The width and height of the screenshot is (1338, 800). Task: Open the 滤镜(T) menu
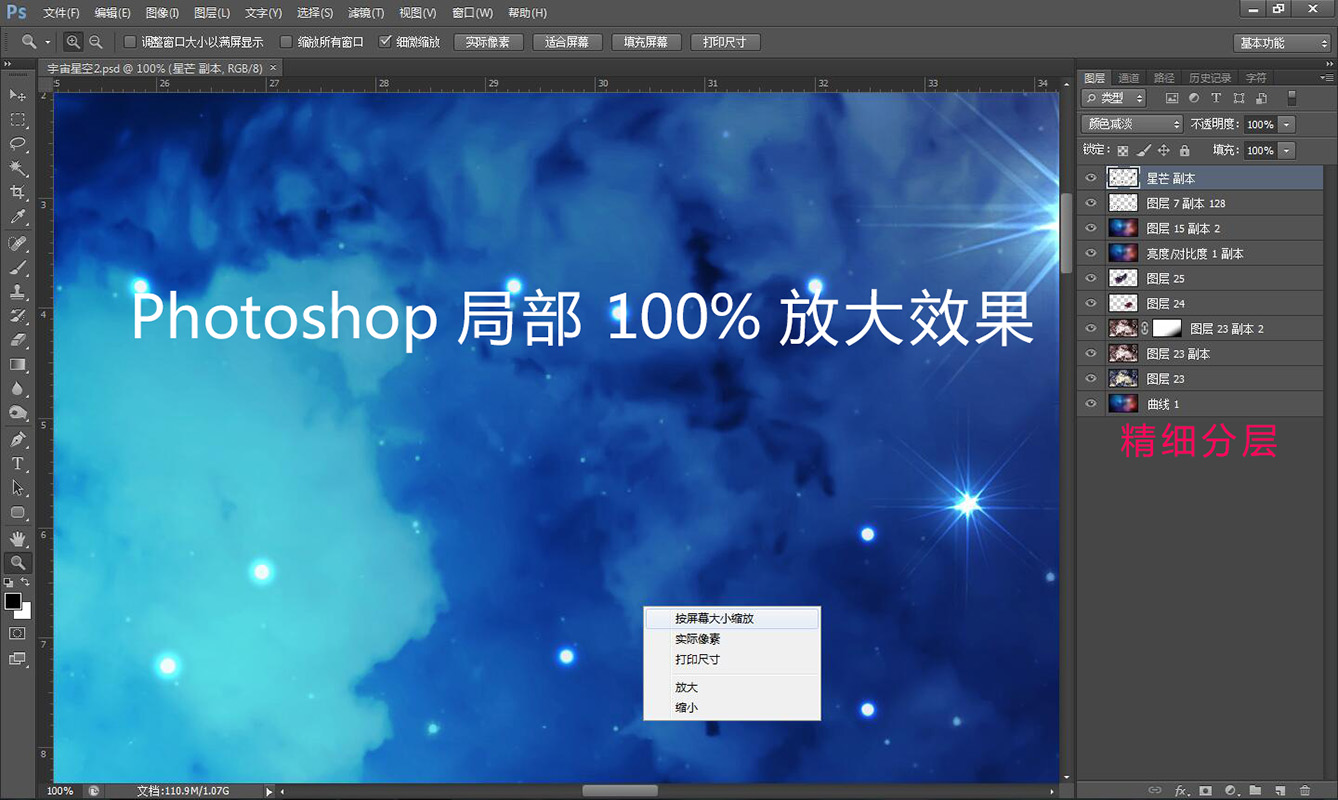[366, 13]
